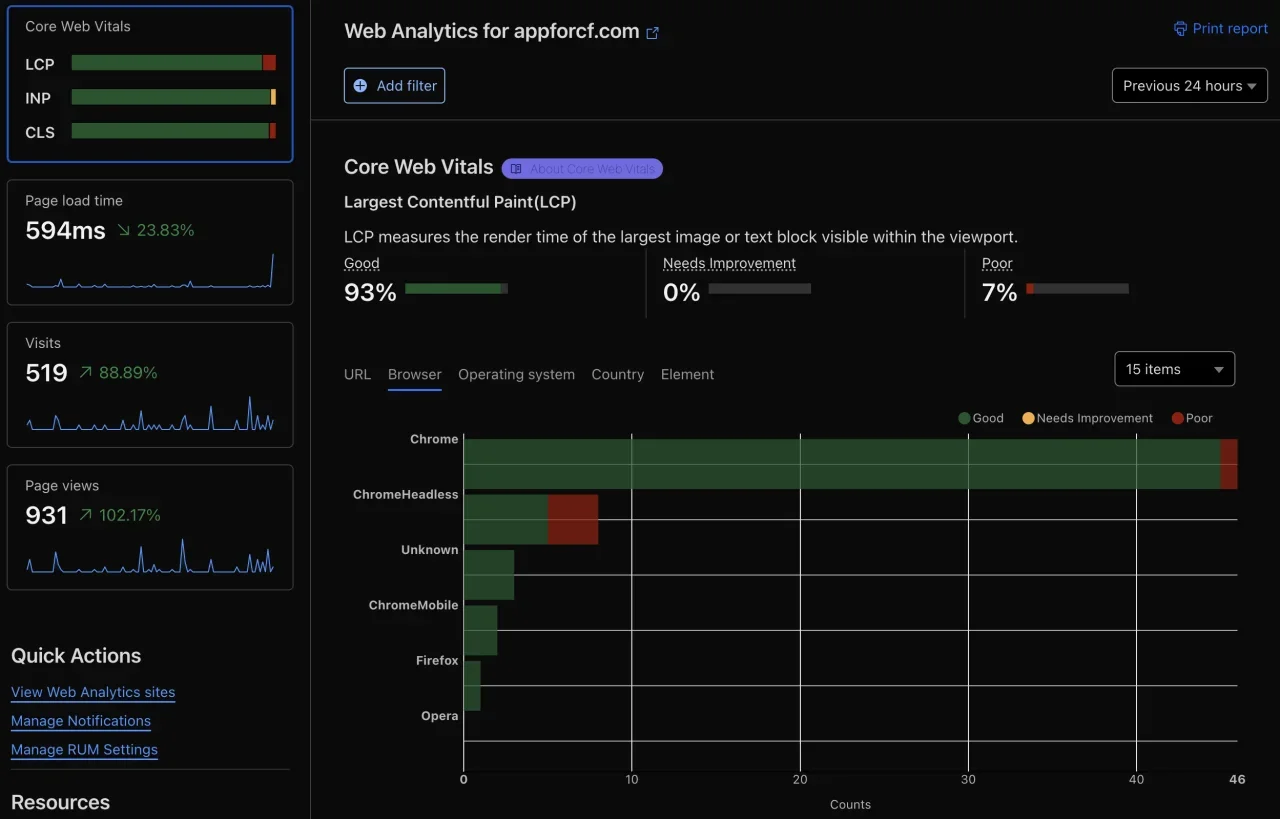The width and height of the screenshot is (1280, 819).
Task: Toggle the Poor legend item
Action: click(1191, 418)
